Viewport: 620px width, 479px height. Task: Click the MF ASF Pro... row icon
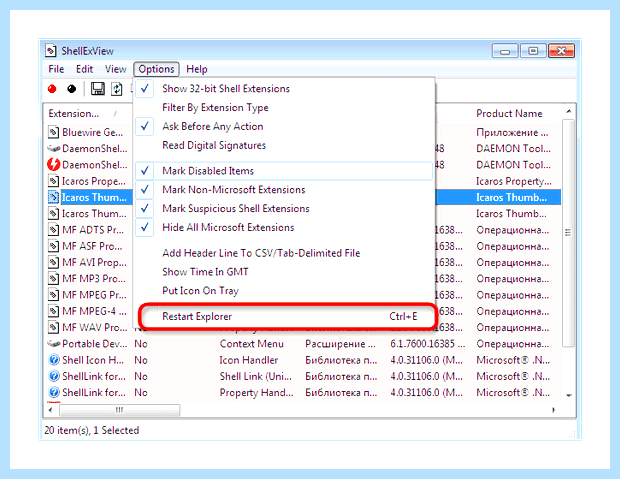coord(53,246)
